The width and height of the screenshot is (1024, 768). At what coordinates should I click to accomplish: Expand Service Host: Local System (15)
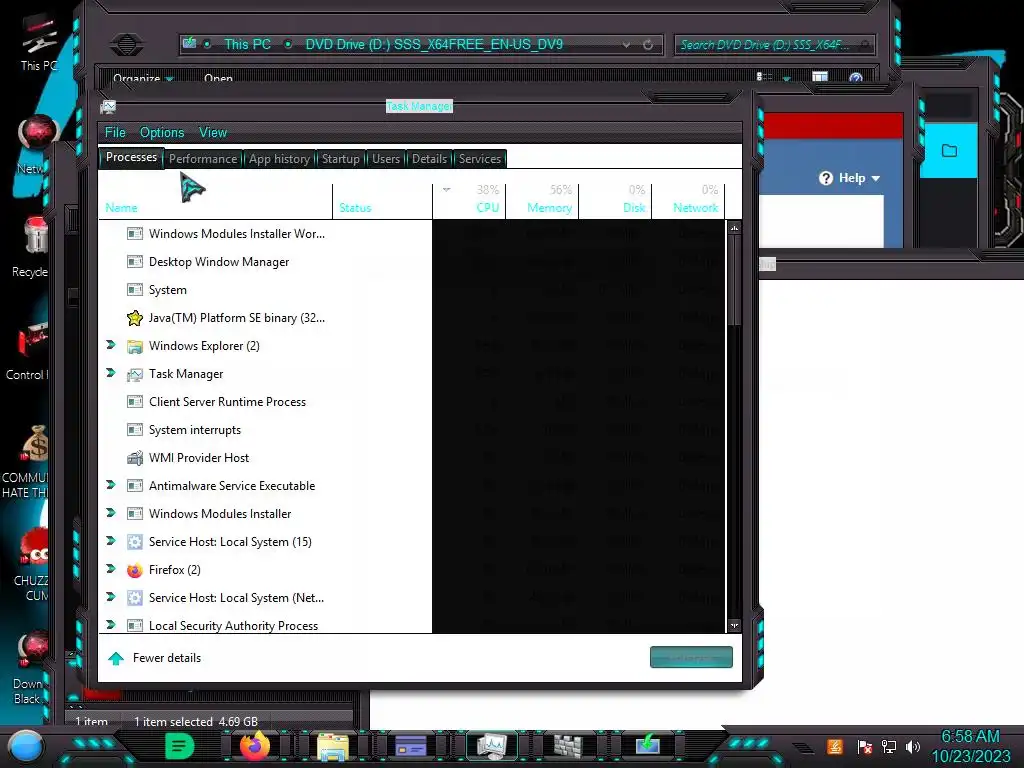coord(111,541)
